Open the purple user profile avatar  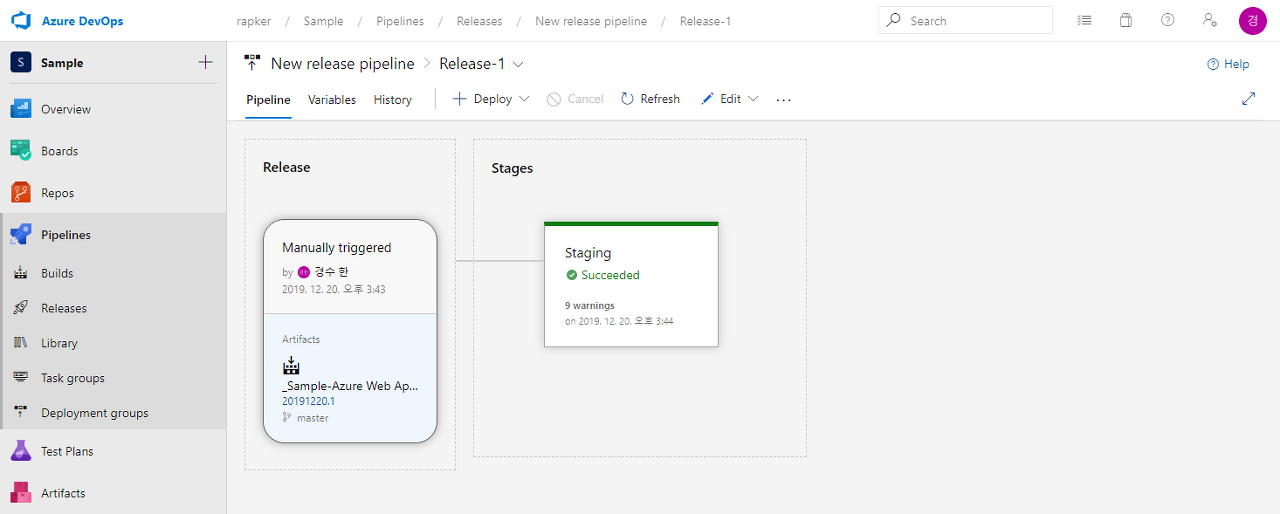(1252, 20)
